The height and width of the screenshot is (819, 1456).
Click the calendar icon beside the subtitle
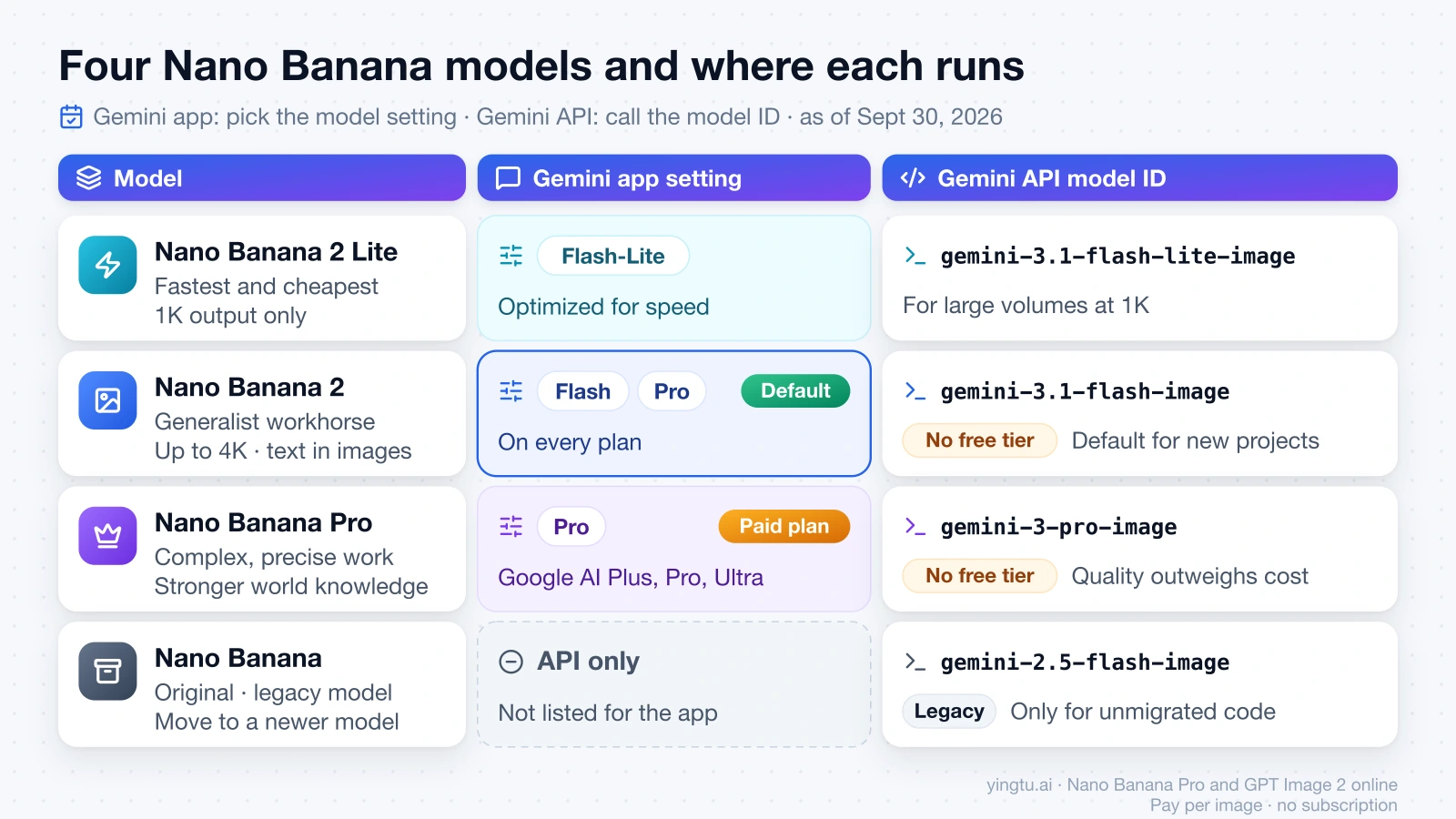pos(71,117)
